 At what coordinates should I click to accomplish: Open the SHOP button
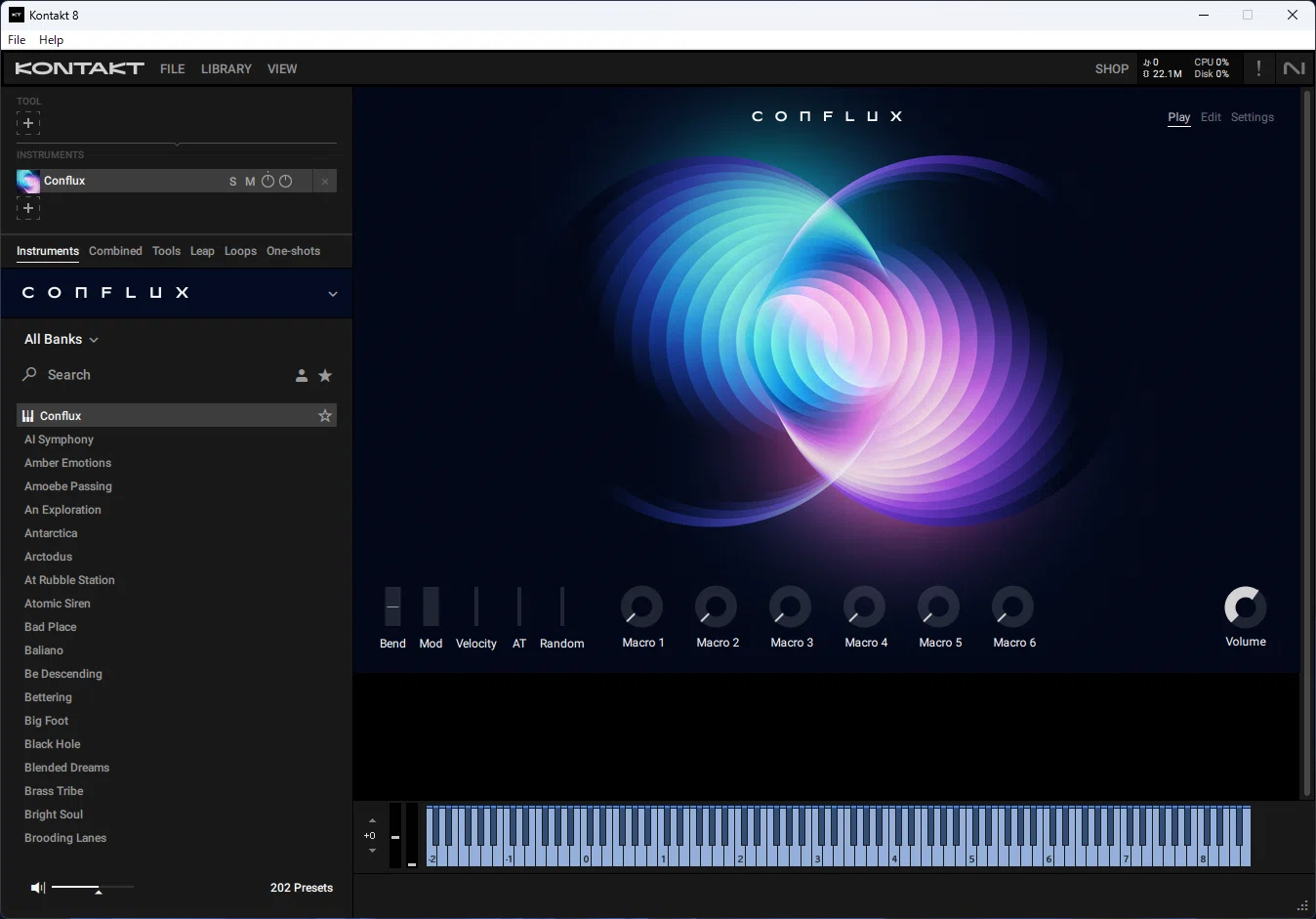pyautogui.click(x=1112, y=68)
